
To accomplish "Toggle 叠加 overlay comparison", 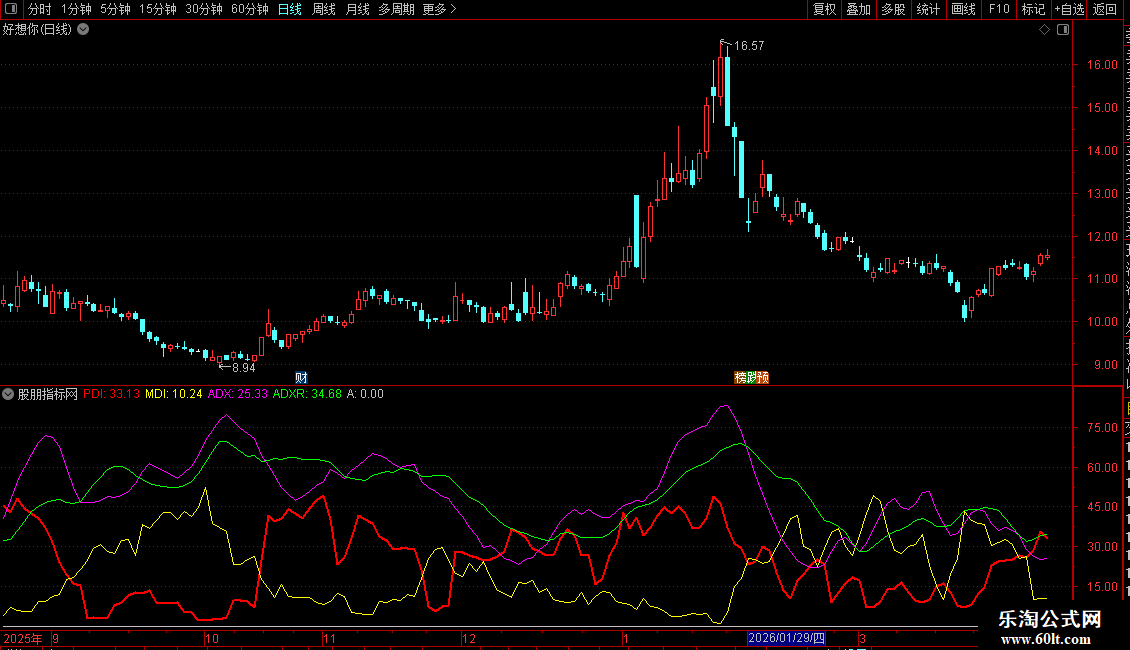I will 858,9.
